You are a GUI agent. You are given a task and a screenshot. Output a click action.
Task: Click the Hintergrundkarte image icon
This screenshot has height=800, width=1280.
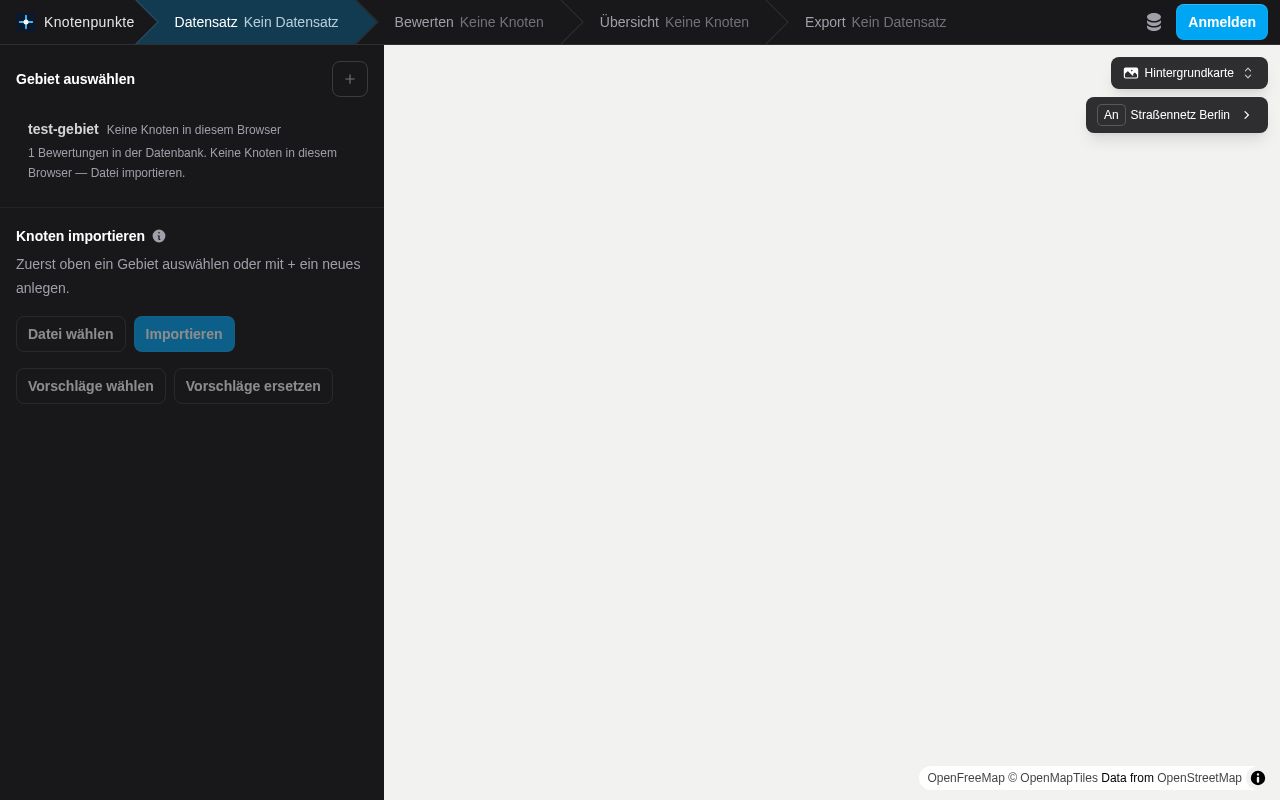[x=1131, y=73]
